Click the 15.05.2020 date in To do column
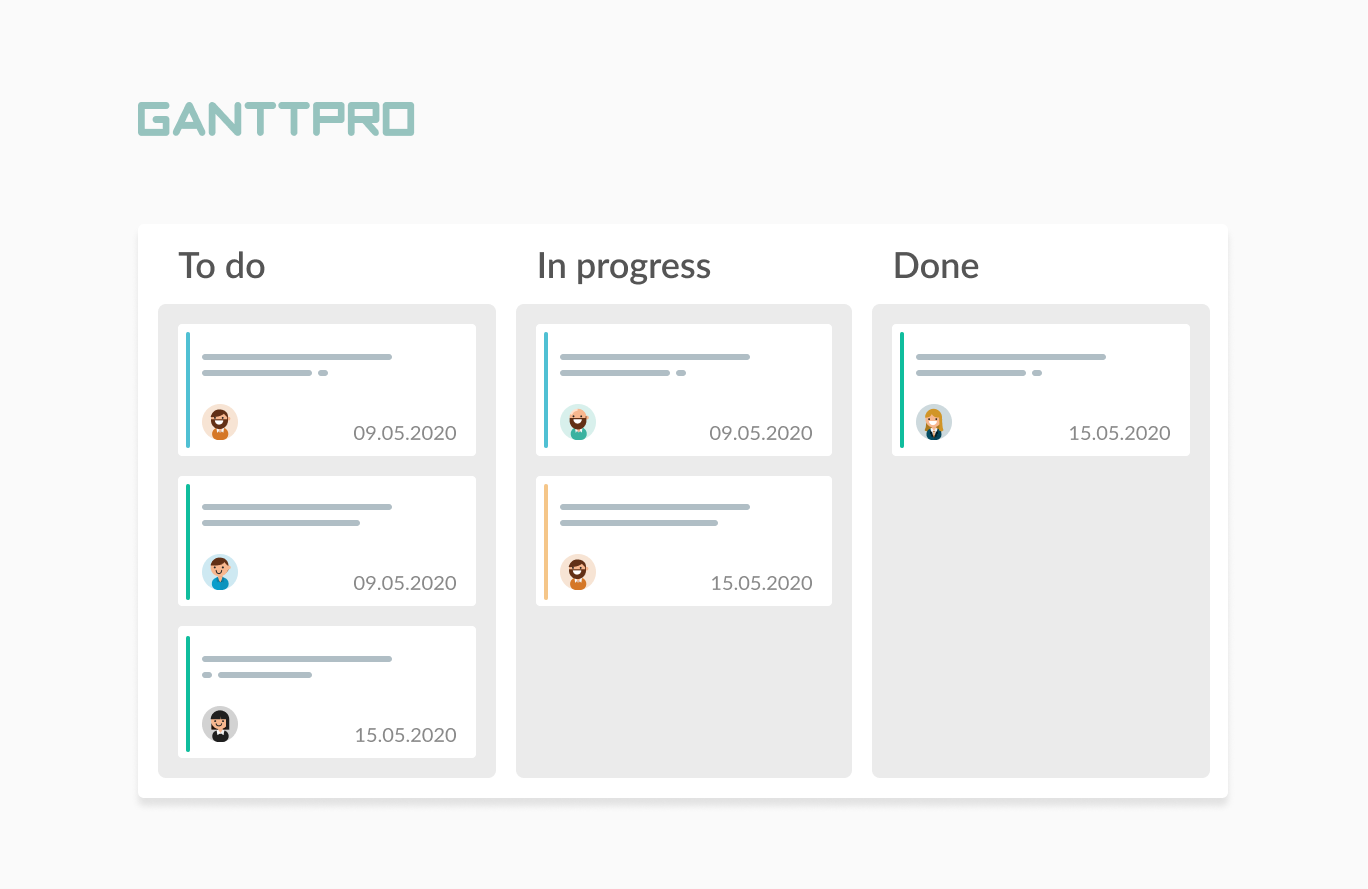 405,735
